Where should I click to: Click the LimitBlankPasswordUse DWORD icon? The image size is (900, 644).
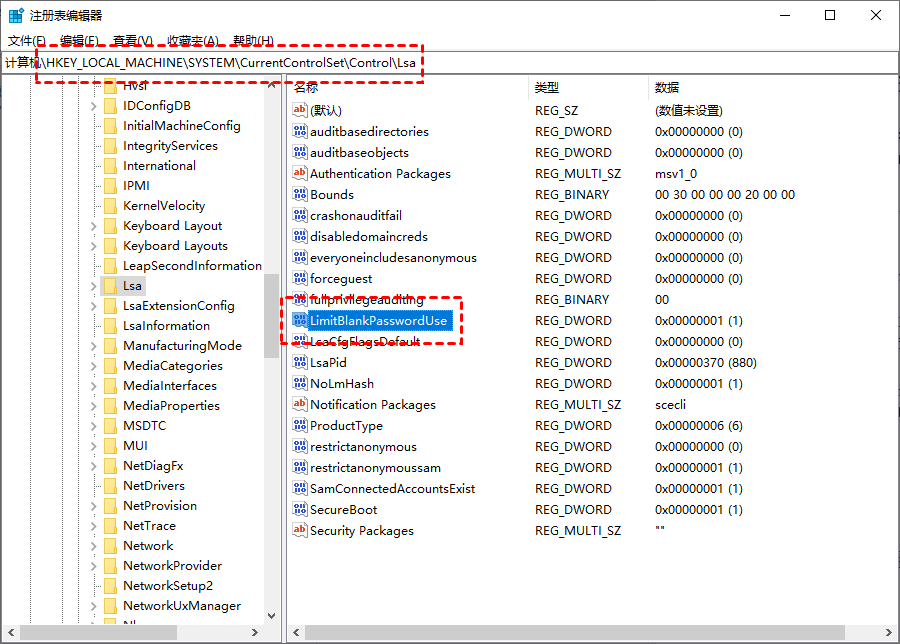coord(300,320)
